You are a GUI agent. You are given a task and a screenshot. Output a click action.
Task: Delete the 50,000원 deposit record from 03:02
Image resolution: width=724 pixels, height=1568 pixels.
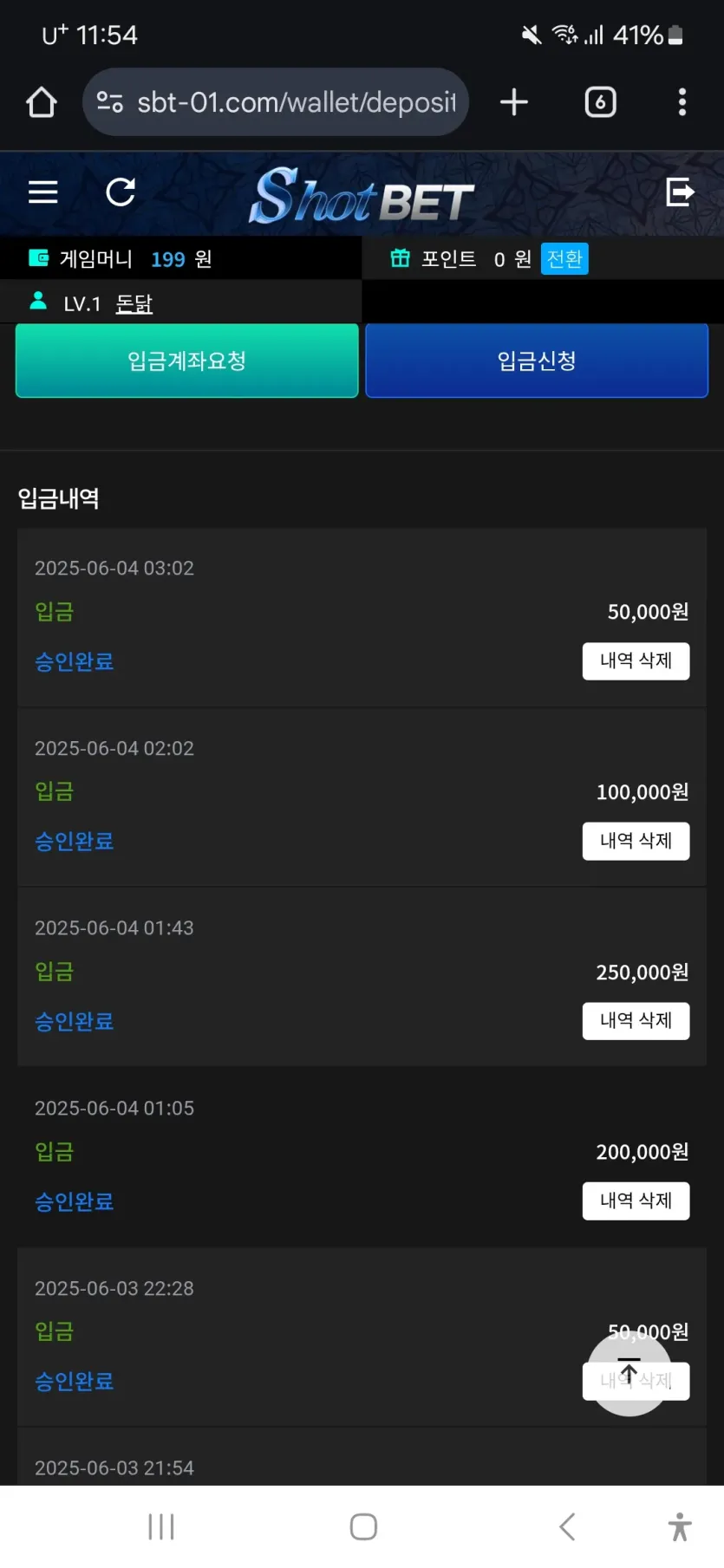[636, 661]
